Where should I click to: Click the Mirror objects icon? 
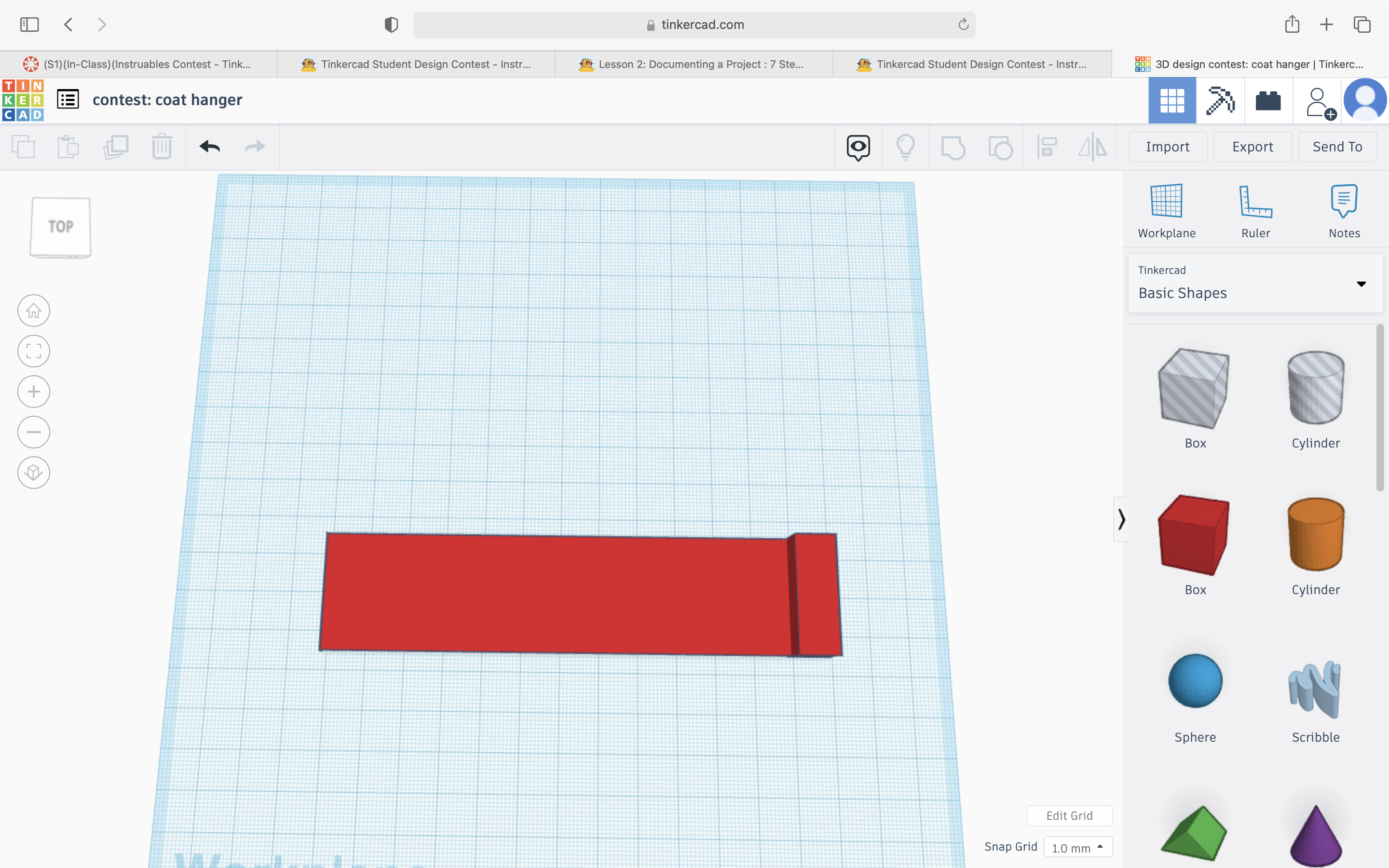pyautogui.click(x=1093, y=146)
